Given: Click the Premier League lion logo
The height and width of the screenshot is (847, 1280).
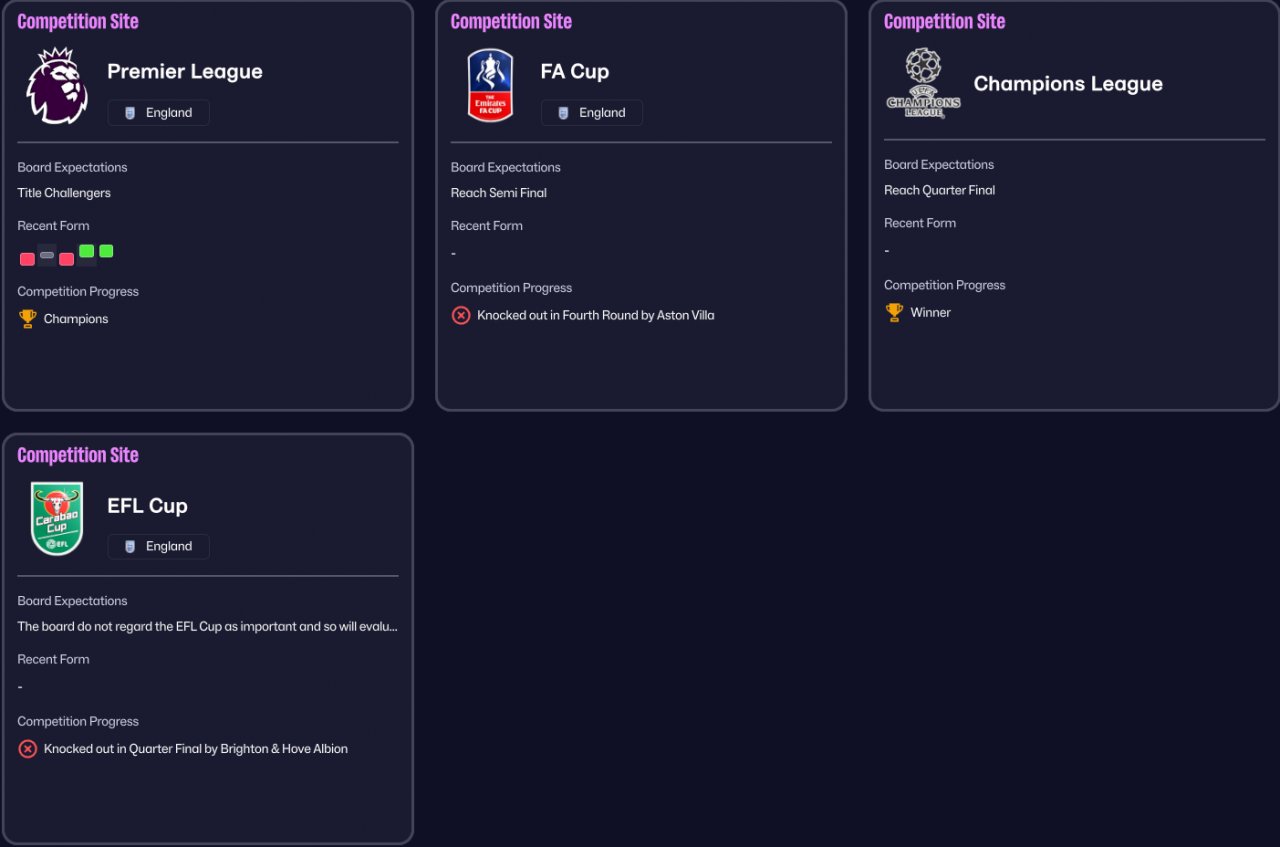Looking at the screenshot, I should [x=57, y=86].
